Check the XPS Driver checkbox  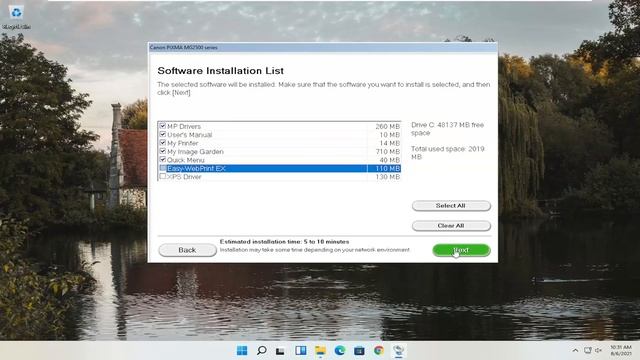[162, 176]
